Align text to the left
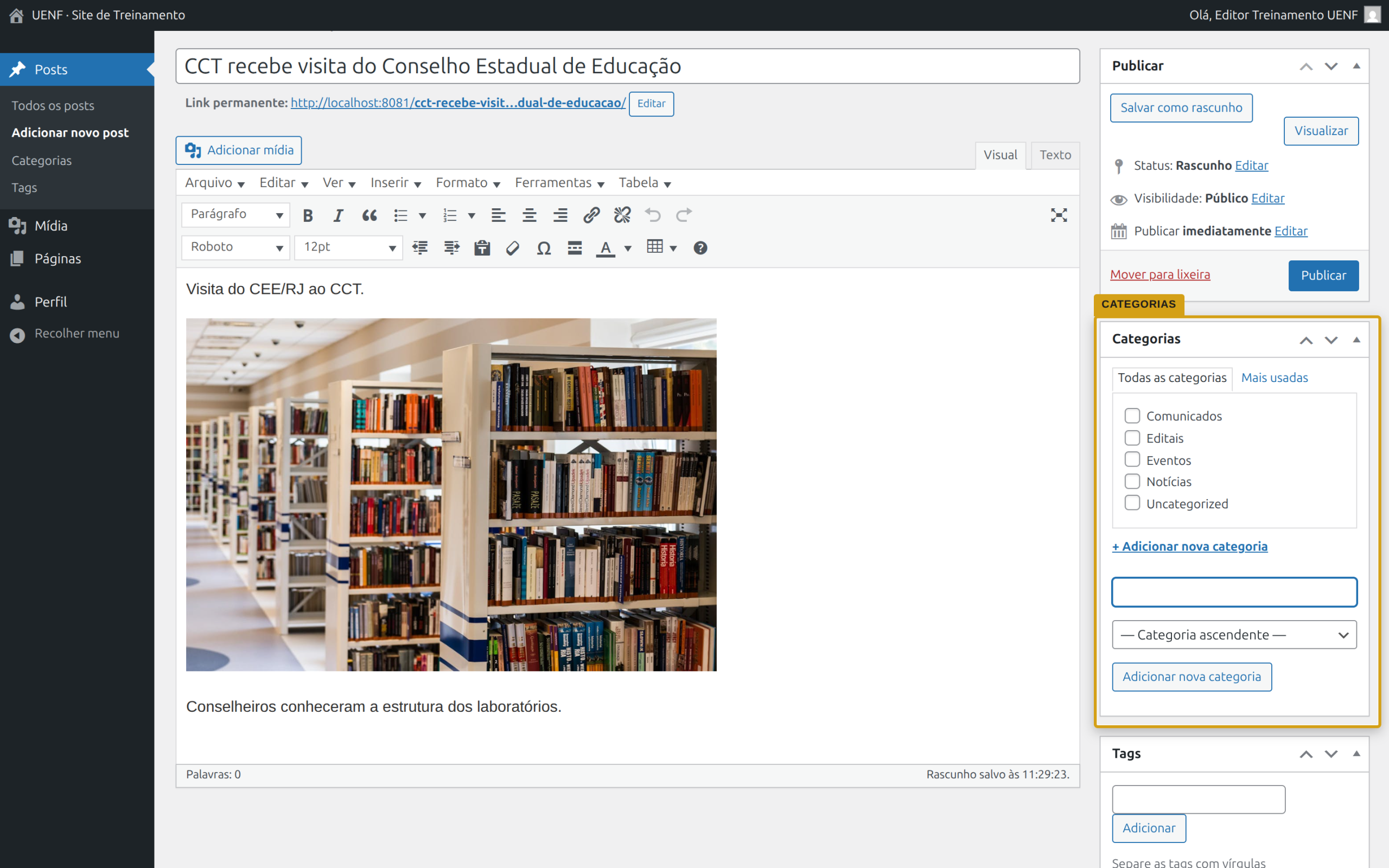The image size is (1389, 868). (498, 215)
